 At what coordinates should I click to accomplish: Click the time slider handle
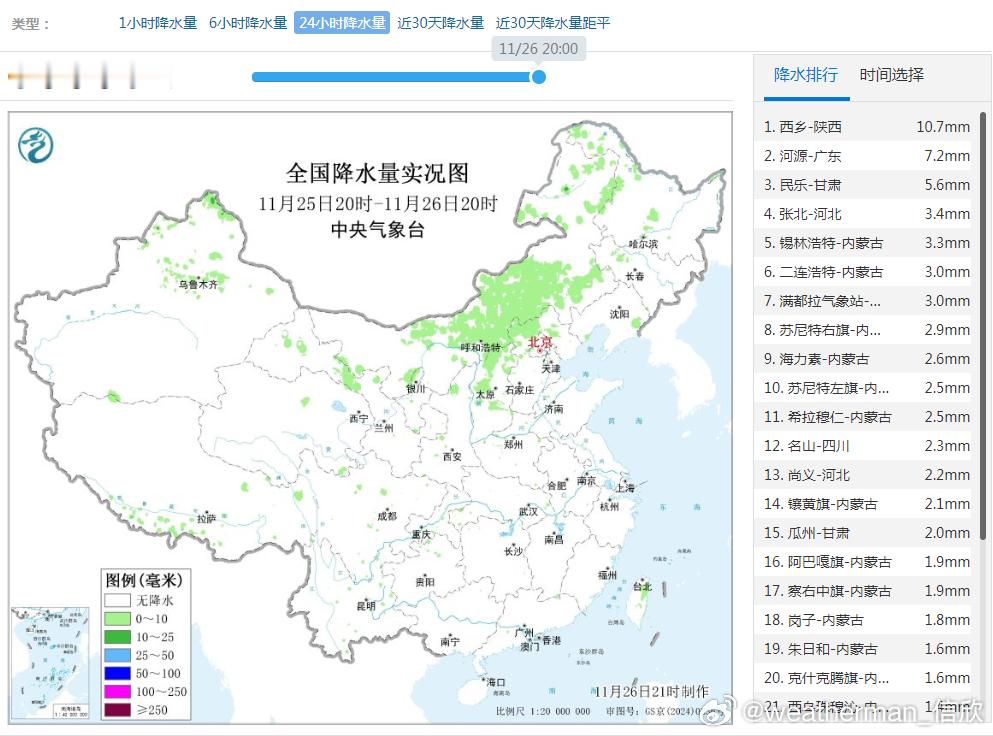point(539,76)
